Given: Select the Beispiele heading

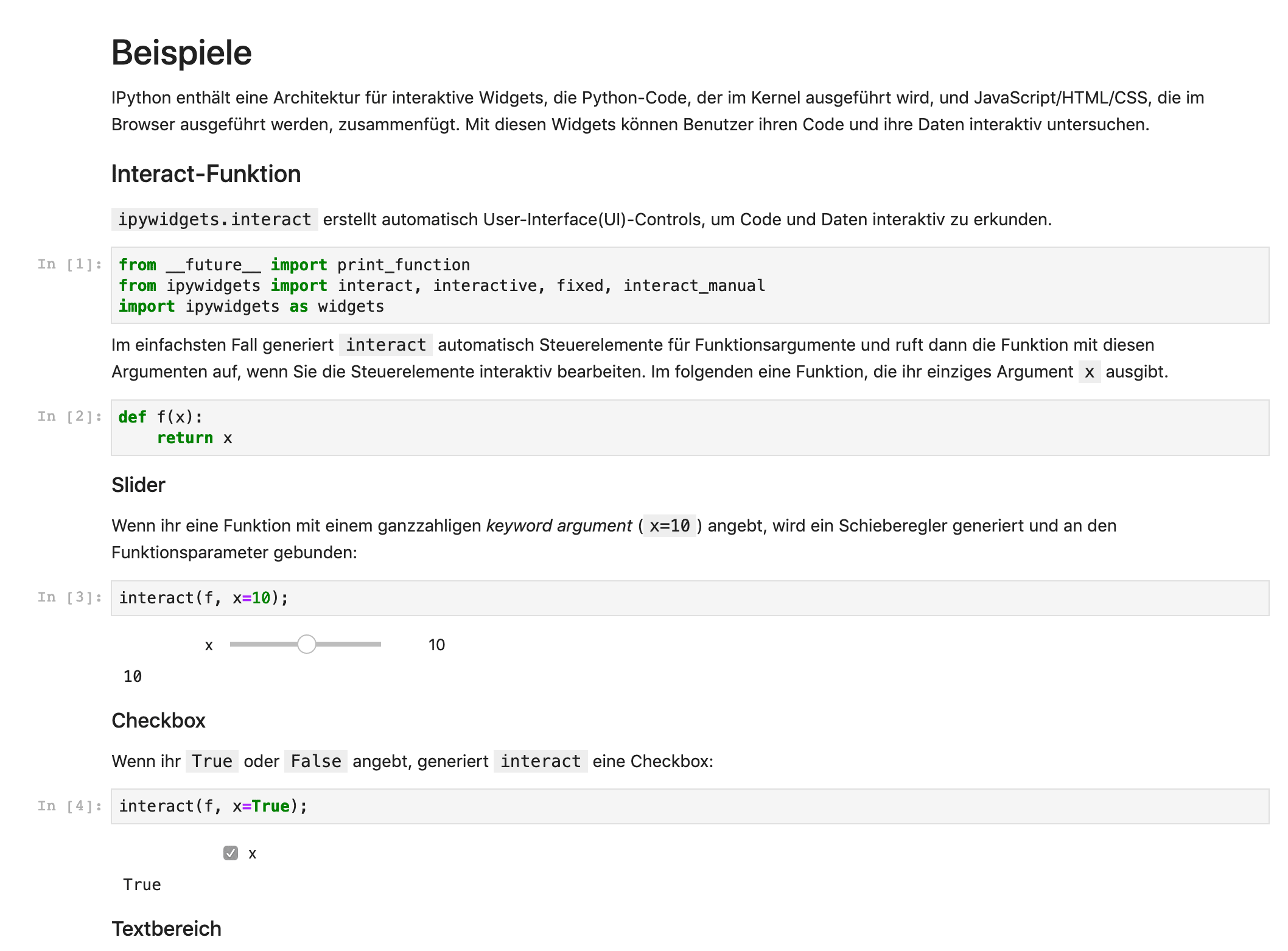Looking at the screenshot, I should [x=181, y=54].
